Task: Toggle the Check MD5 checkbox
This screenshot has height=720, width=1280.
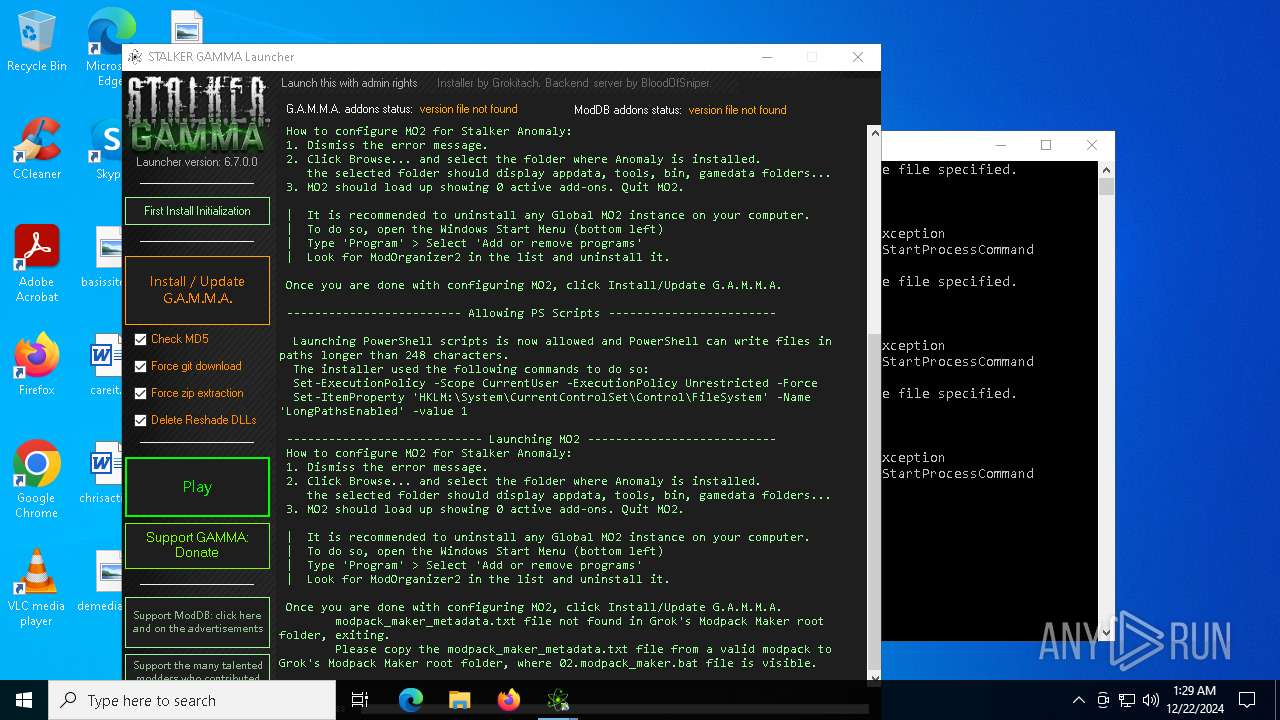Action: (x=140, y=340)
